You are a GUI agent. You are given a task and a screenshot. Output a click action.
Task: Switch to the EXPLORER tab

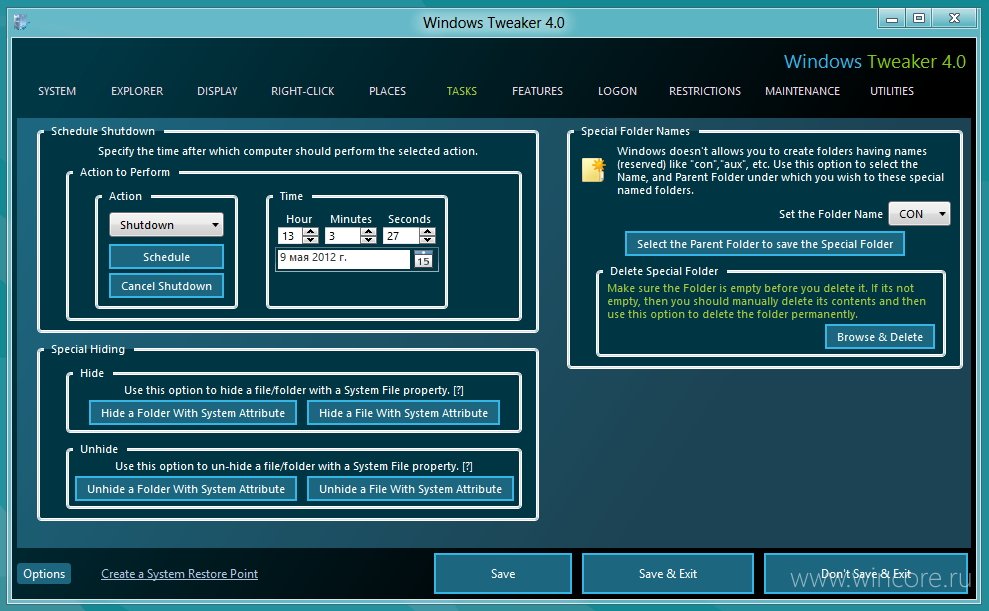coord(137,91)
